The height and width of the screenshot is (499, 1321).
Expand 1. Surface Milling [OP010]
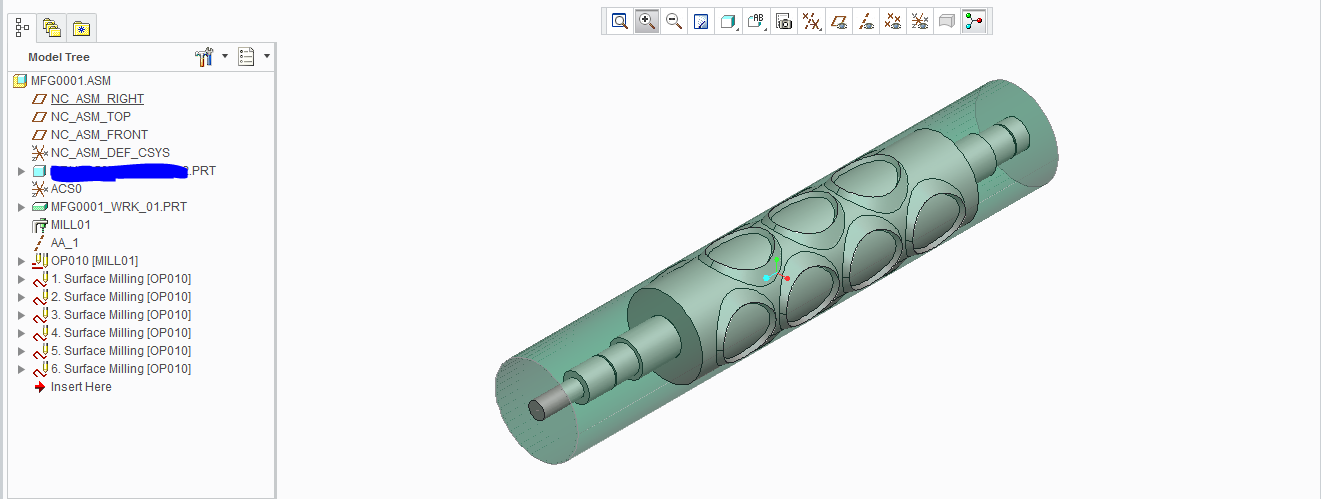[21, 279]
